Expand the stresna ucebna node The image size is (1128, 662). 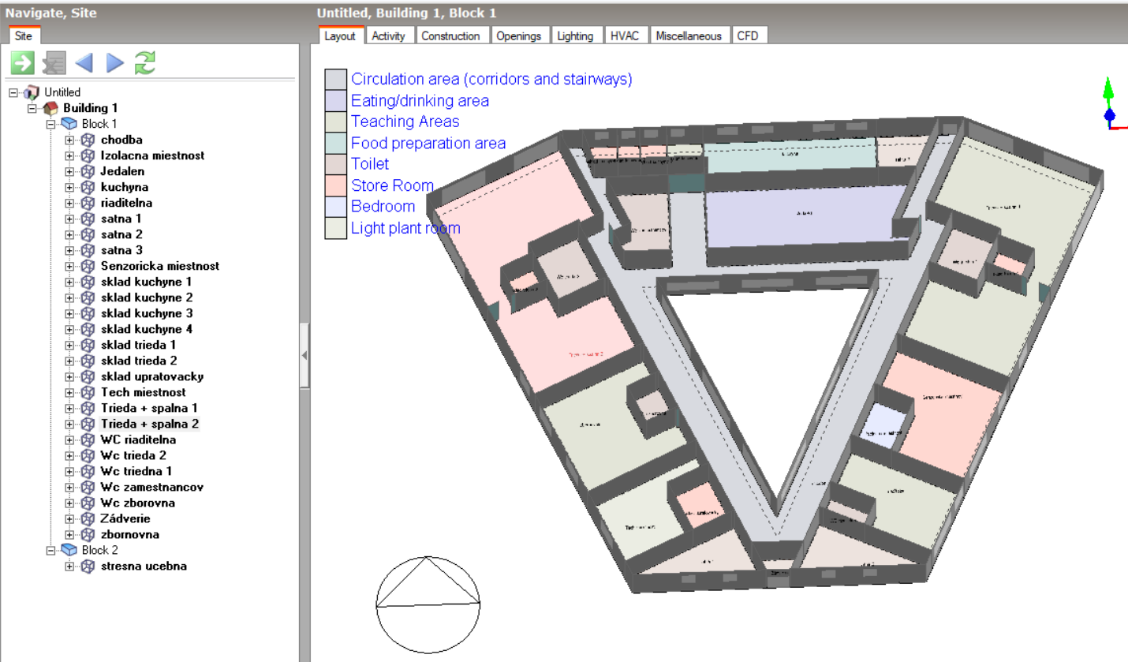70,566
